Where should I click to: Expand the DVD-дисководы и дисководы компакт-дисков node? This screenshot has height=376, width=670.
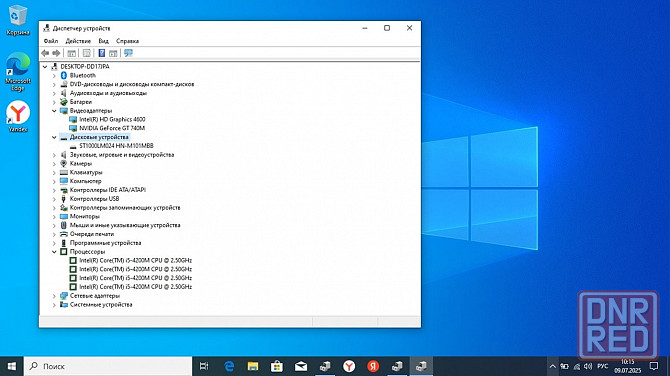[54, 84]
